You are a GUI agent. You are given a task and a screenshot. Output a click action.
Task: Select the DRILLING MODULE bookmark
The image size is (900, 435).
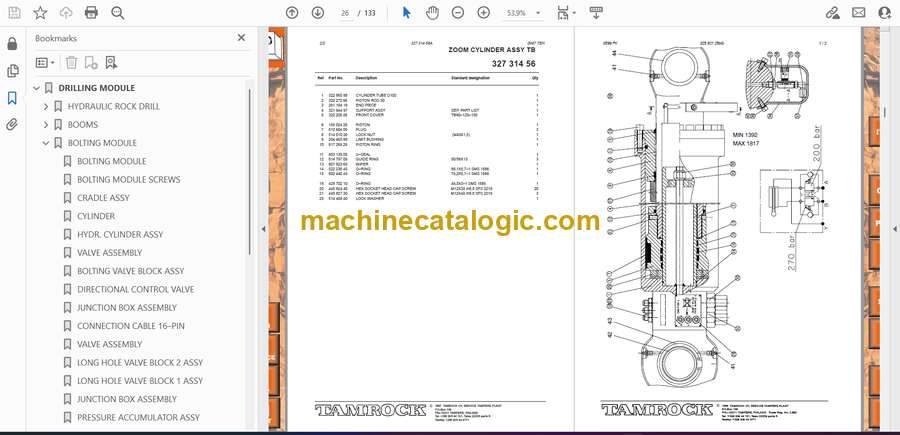[96, 88]
